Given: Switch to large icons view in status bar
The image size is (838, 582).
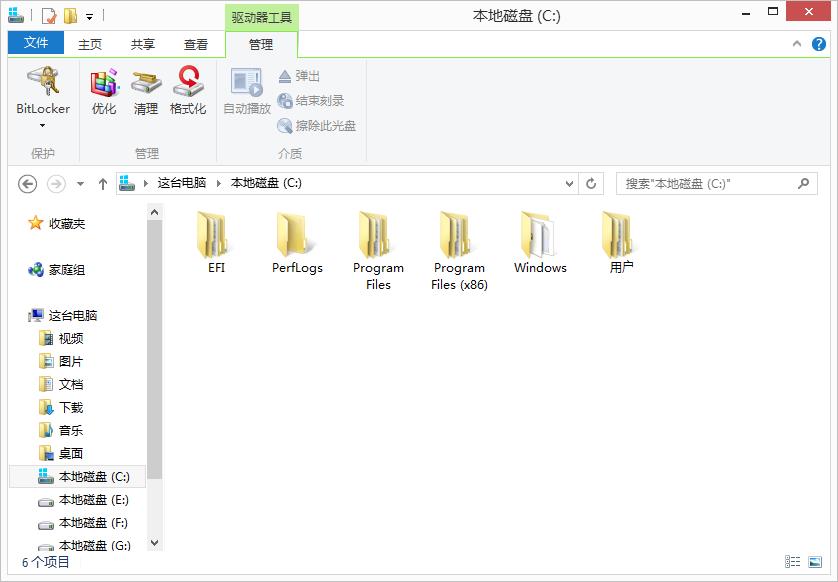Looking at the screenshot, I should (x=815, y=562).
